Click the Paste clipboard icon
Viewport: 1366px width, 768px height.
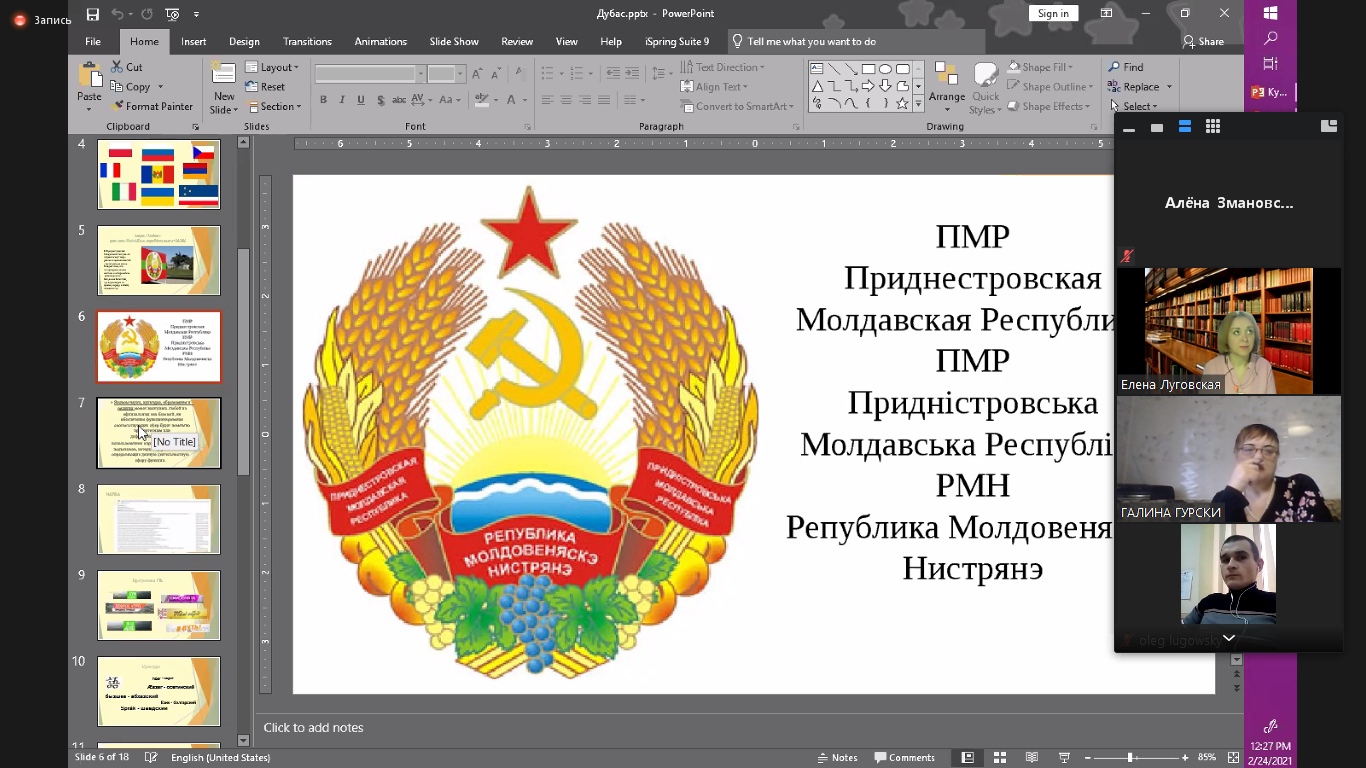point(90,76)
